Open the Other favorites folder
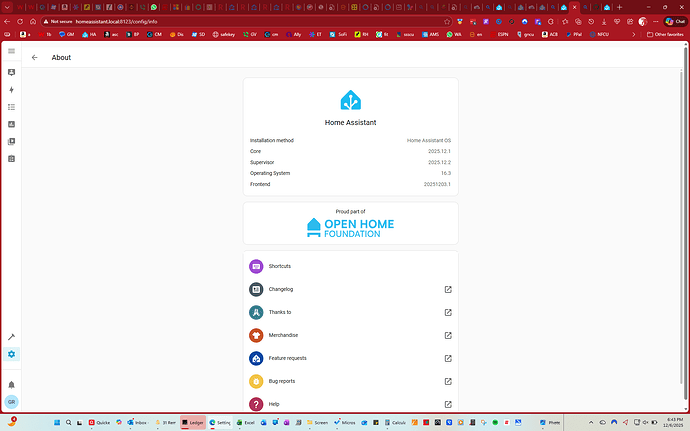 [665, 34]
